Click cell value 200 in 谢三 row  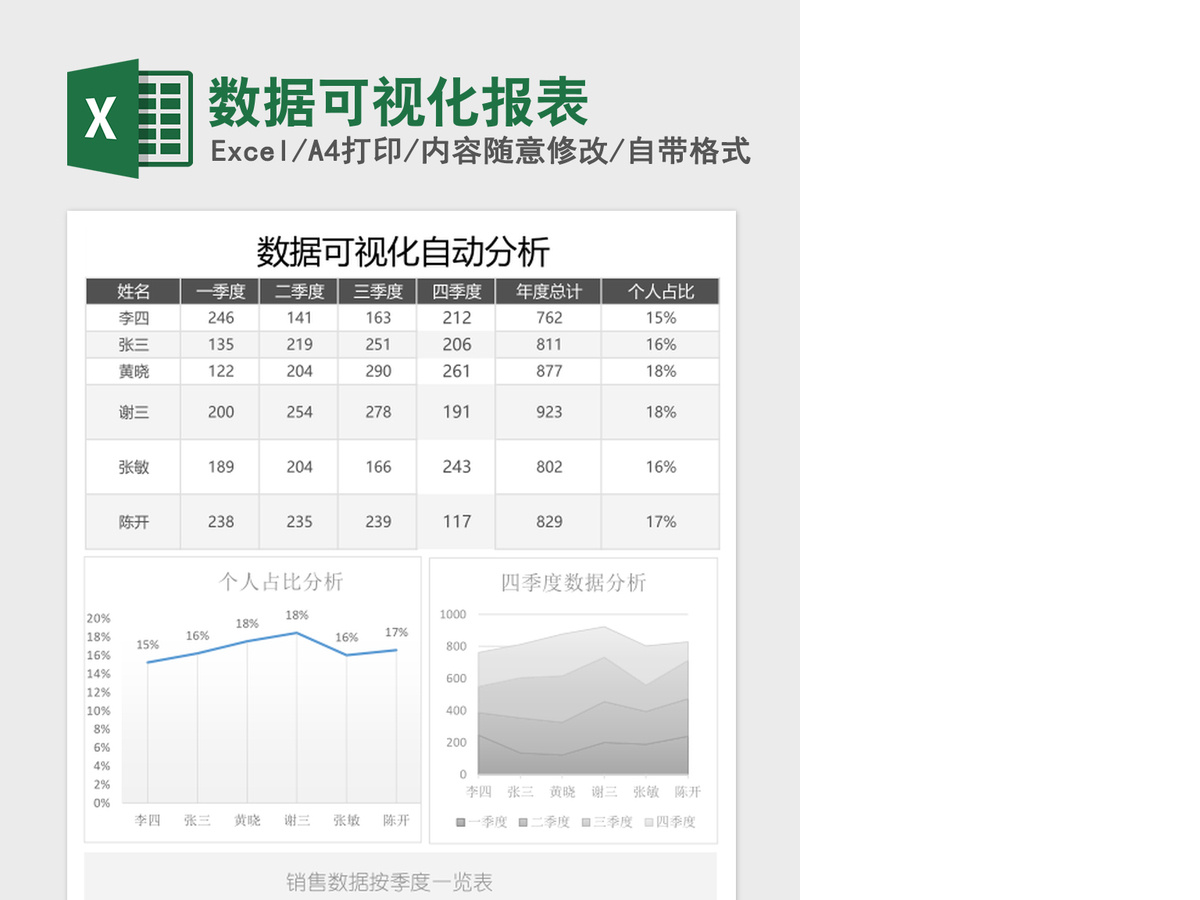coord(220,412)
